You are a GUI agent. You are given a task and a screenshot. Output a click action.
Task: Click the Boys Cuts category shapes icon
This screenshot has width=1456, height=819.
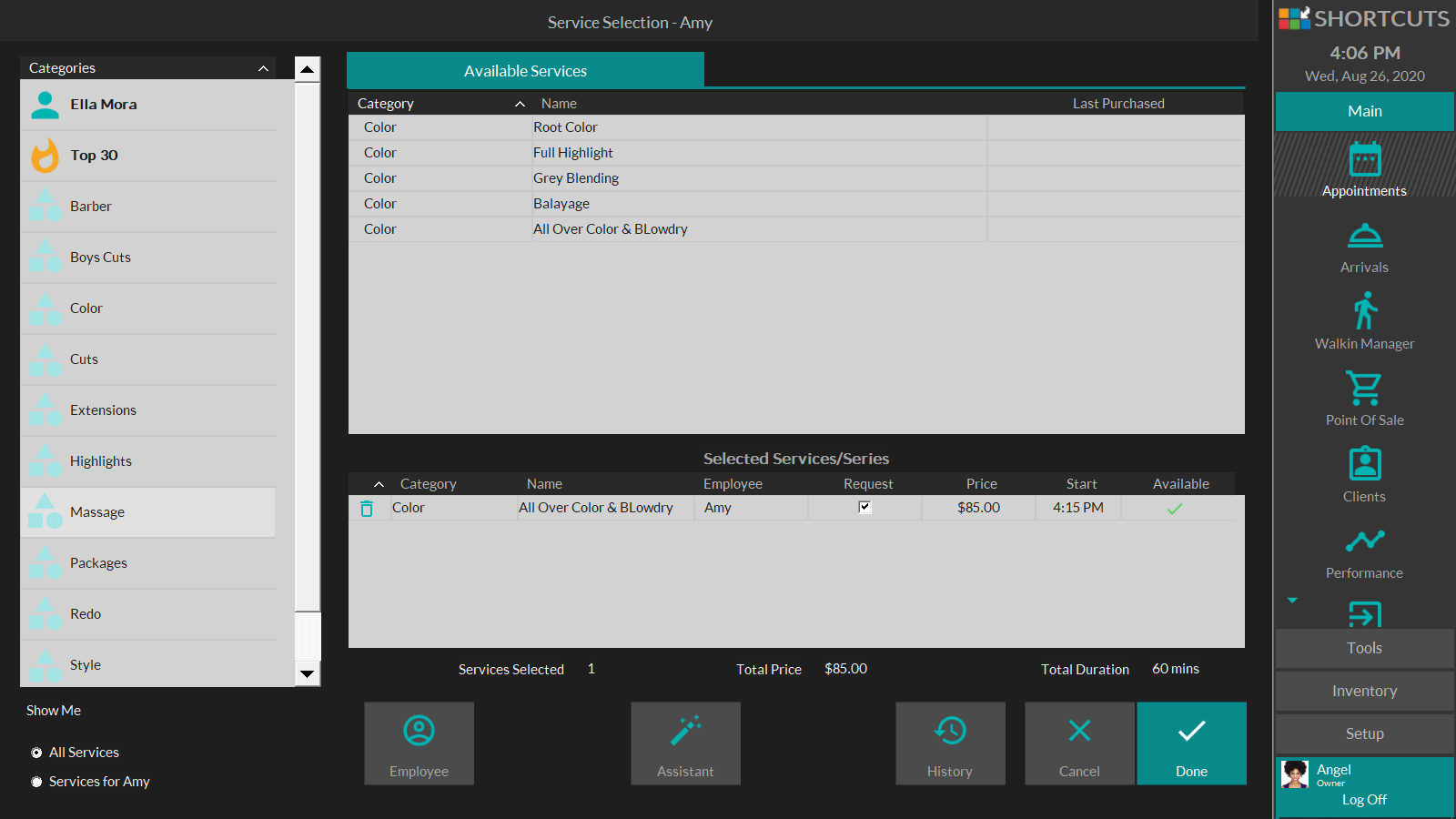[45, 258]
